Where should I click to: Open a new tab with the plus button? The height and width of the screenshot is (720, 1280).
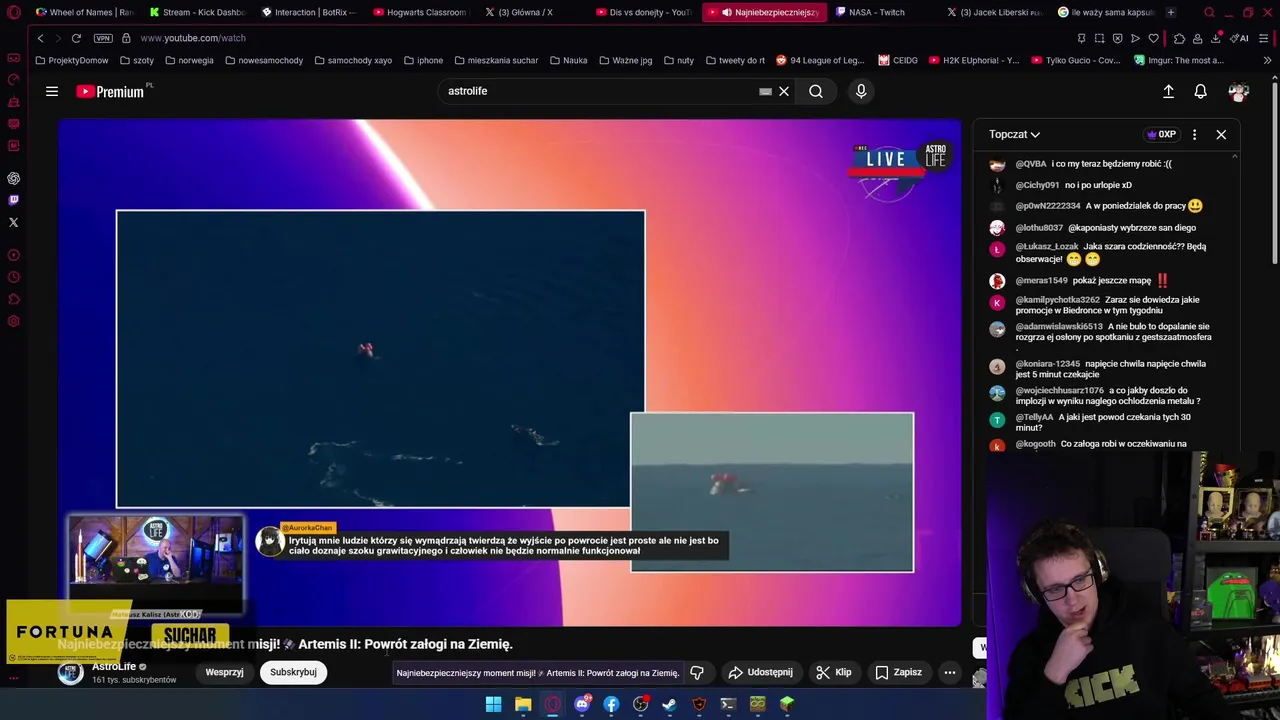[x=1171, y=12]
